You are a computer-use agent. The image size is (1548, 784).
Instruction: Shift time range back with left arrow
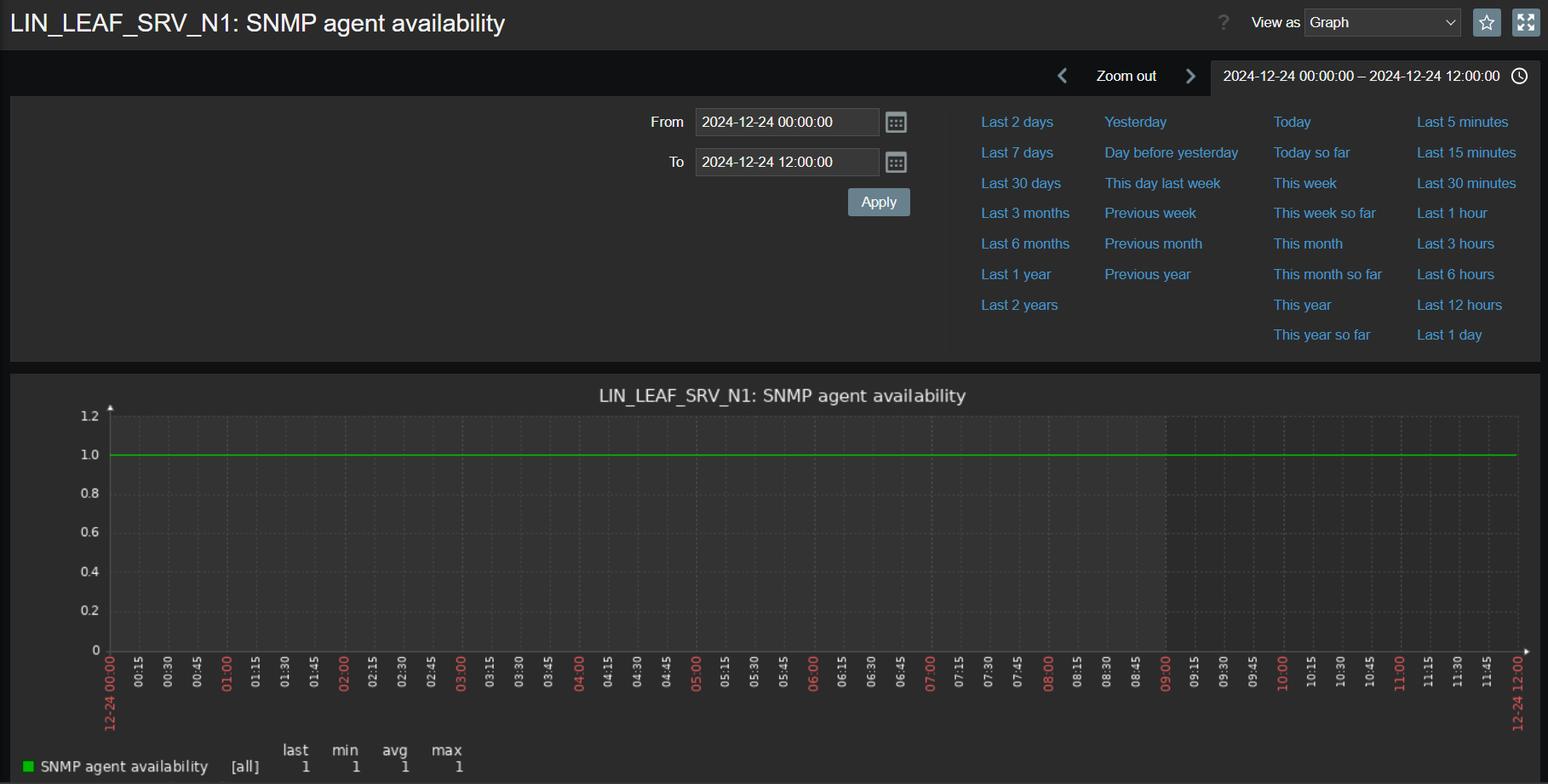1063,77
